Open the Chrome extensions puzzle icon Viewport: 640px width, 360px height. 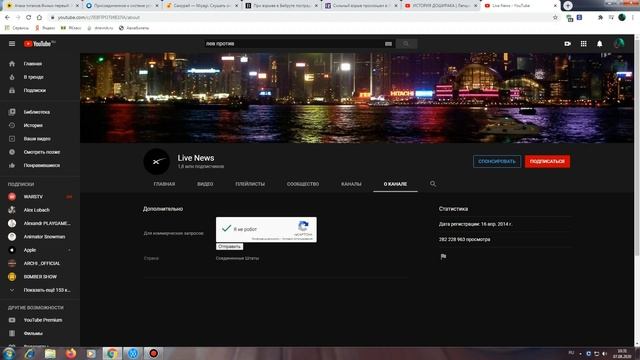pos(600,18)
